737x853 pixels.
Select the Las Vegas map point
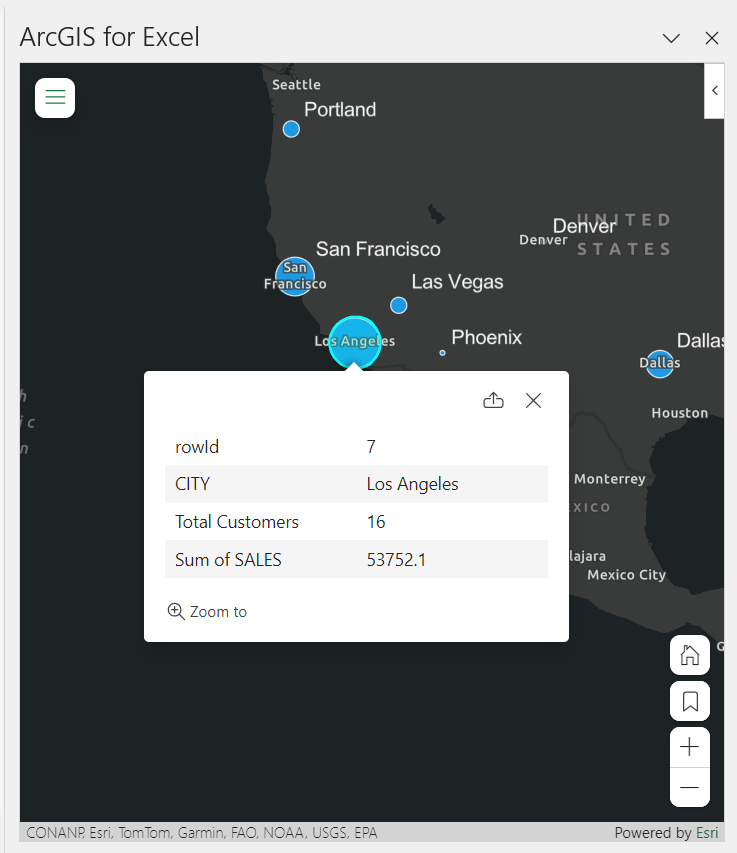399,305
